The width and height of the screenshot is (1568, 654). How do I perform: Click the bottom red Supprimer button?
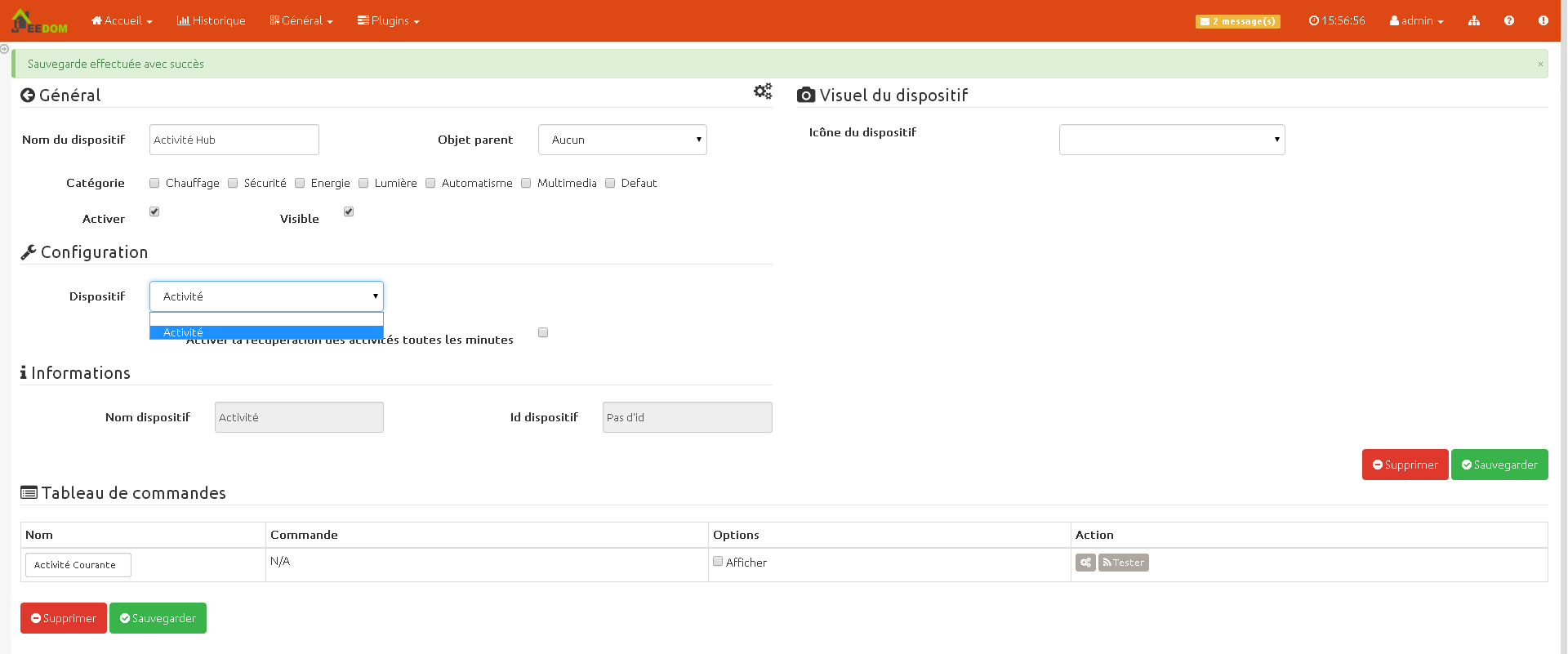click(64, 618)
